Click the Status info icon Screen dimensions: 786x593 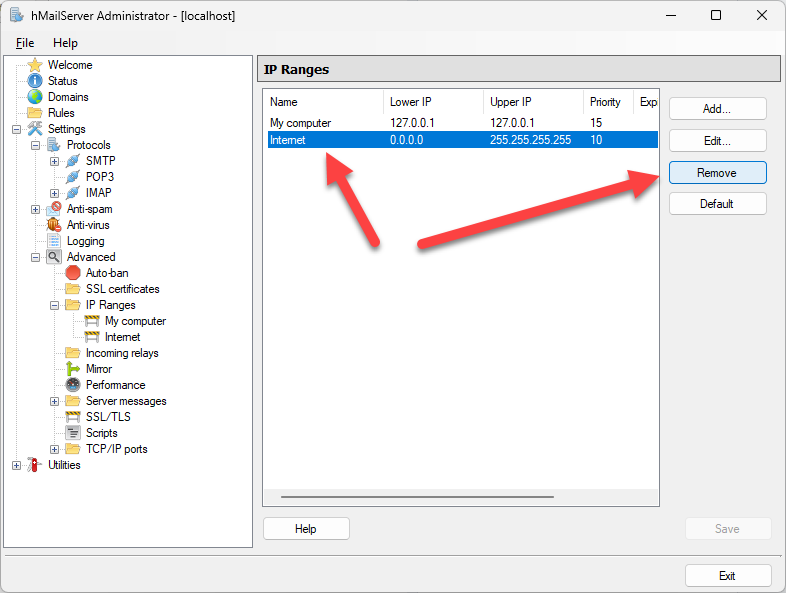[35, 81]
